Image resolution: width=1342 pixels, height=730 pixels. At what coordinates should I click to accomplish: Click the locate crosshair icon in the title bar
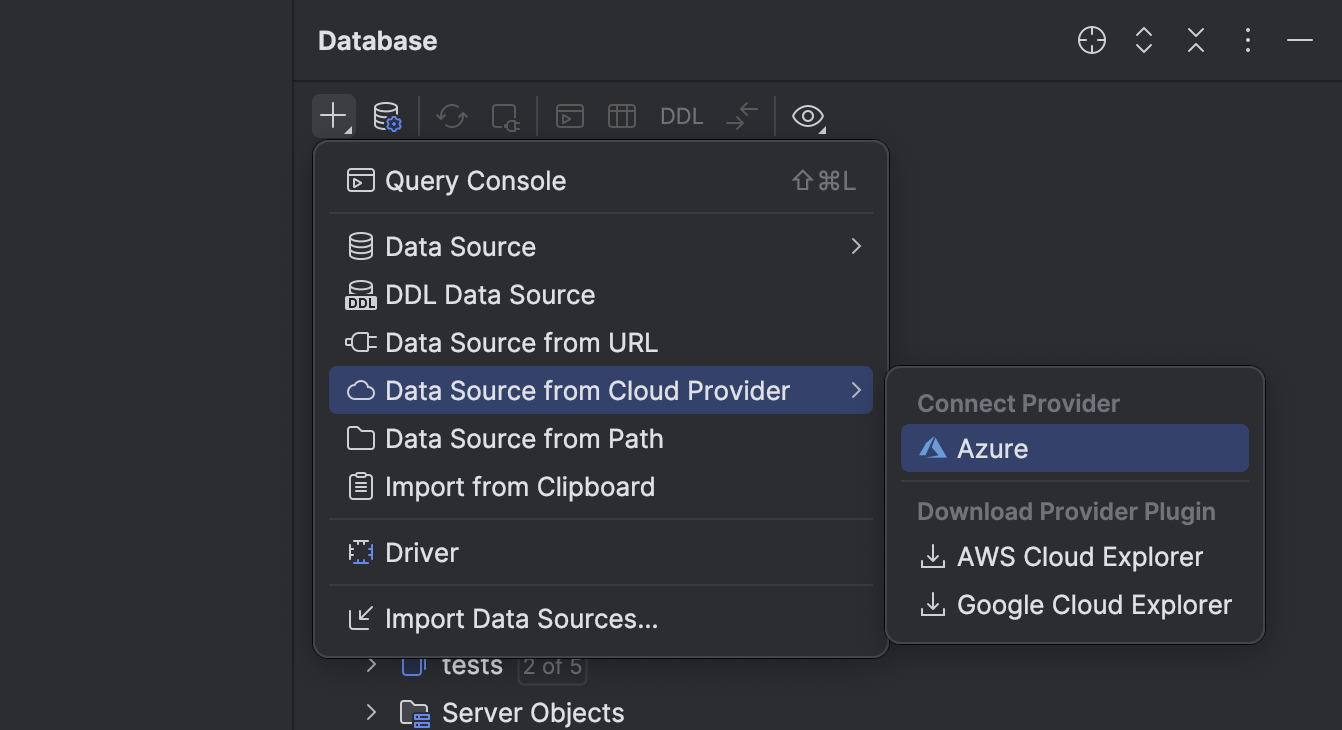(x=1091, y=40)
